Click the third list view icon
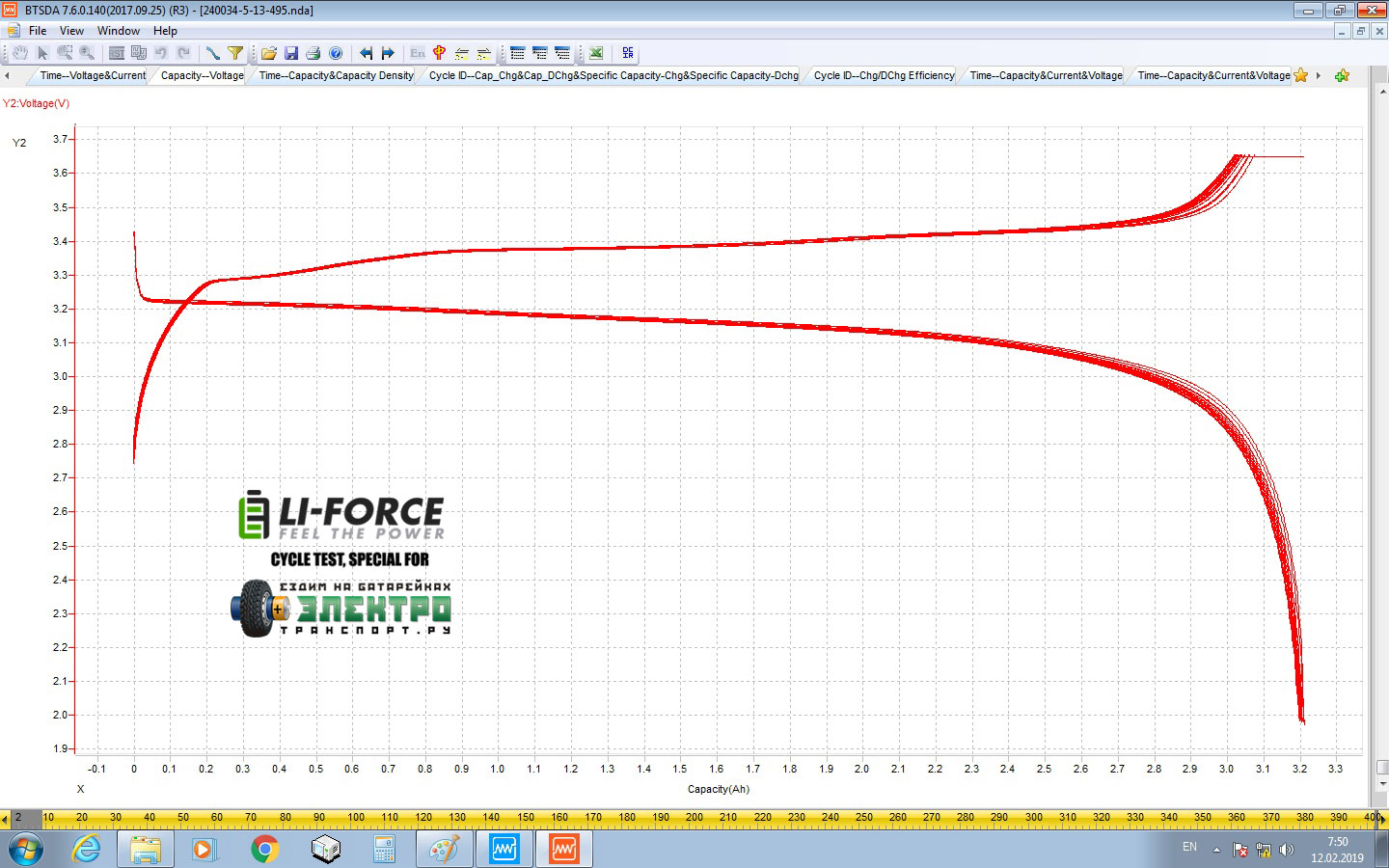This screenshot has width=1389, height=868. 562,53
